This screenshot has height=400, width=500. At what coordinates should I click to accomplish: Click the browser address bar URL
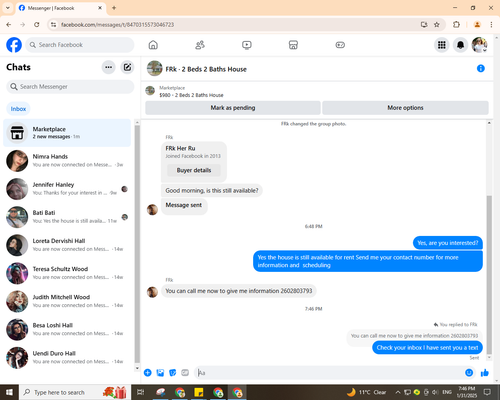[x=117, y=25]
